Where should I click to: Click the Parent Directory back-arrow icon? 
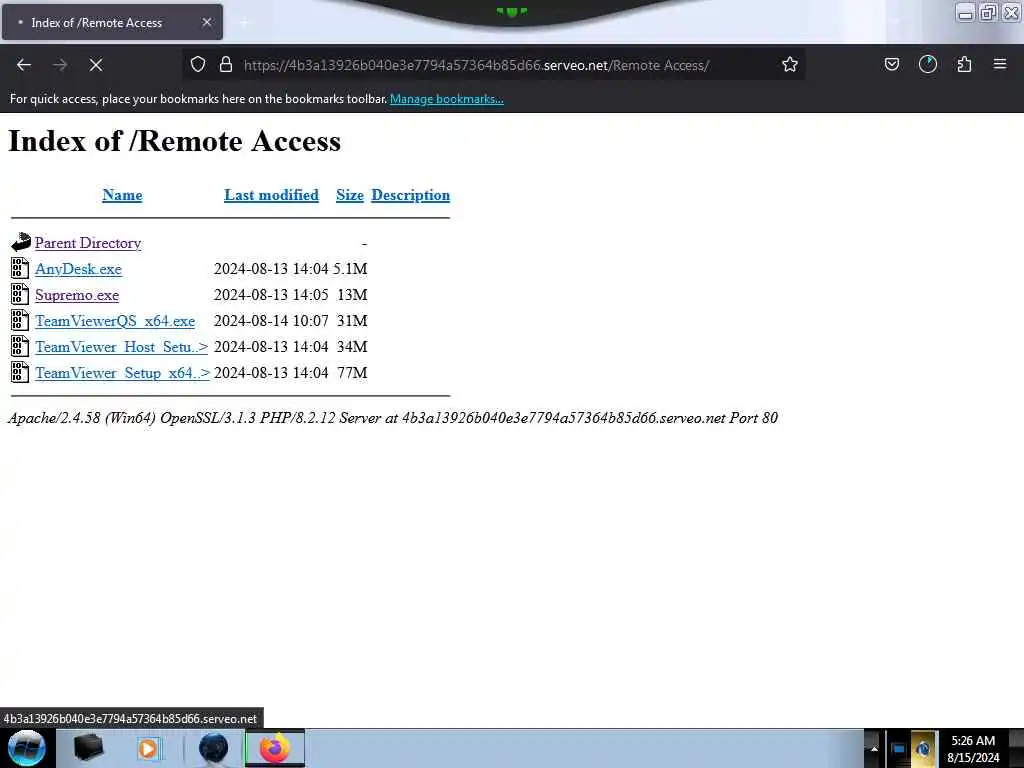20,242
